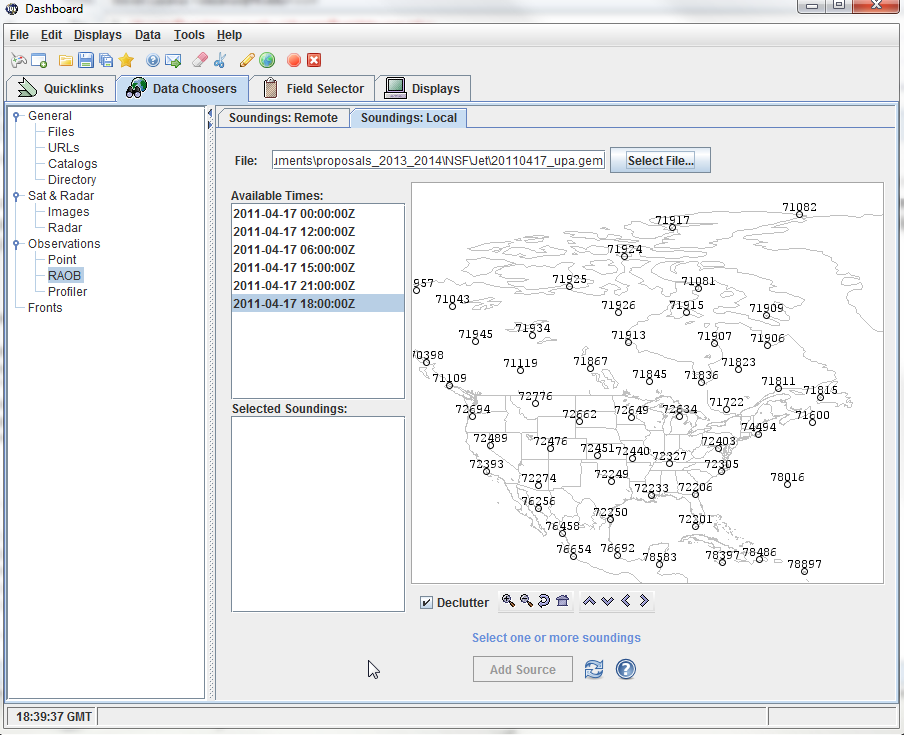Uncheck the Declutter checkbox
This screenshot has height=735, width=904.
pos(427,602)
